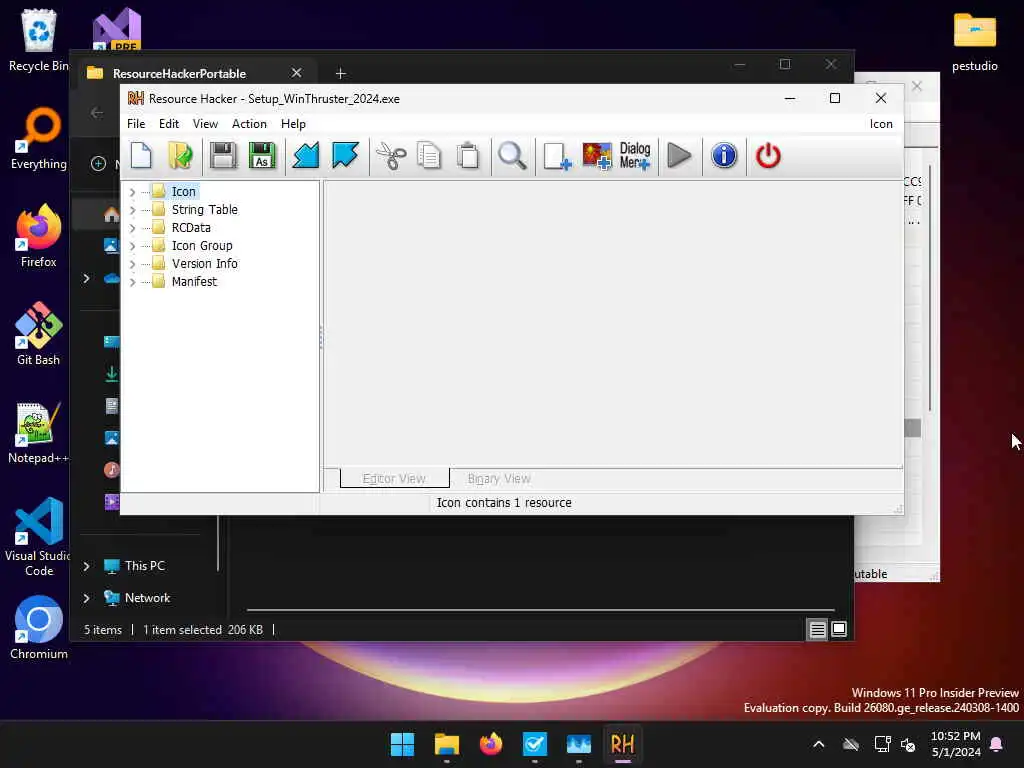Image resolution: width=1024 pixels, height=768 pixels.
Task: Open the Visual Studio Code desktop shortcut
Action: point(39,537)
